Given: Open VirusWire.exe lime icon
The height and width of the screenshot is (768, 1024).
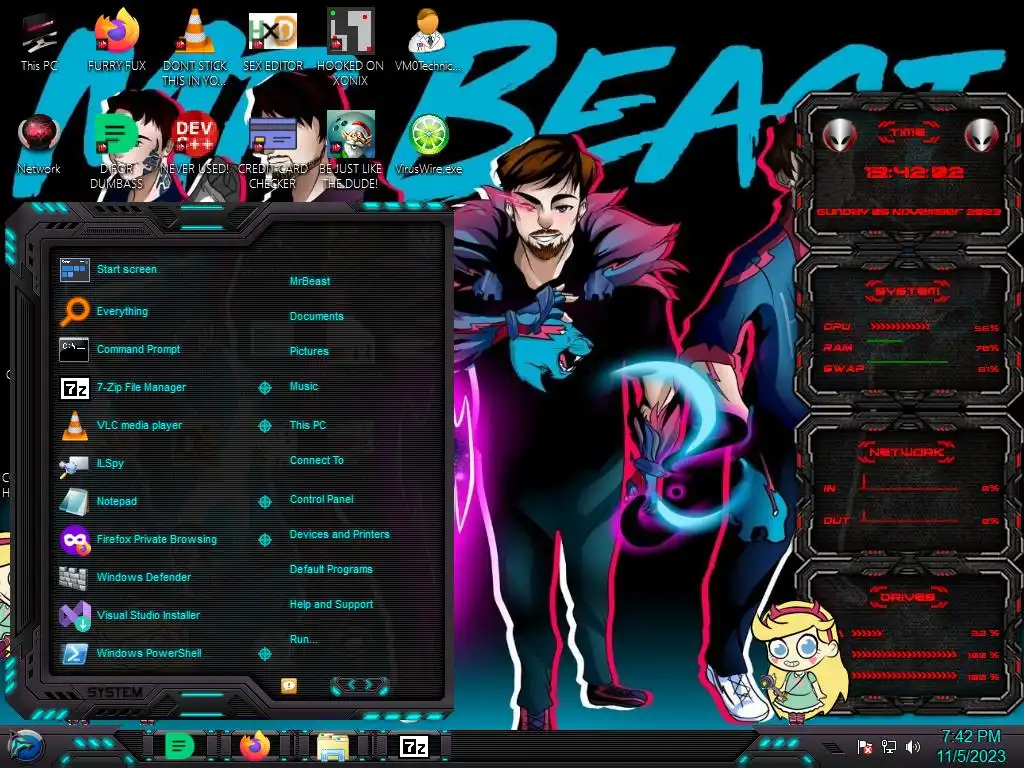Looking at the screenshot, I should pos(428,145).
